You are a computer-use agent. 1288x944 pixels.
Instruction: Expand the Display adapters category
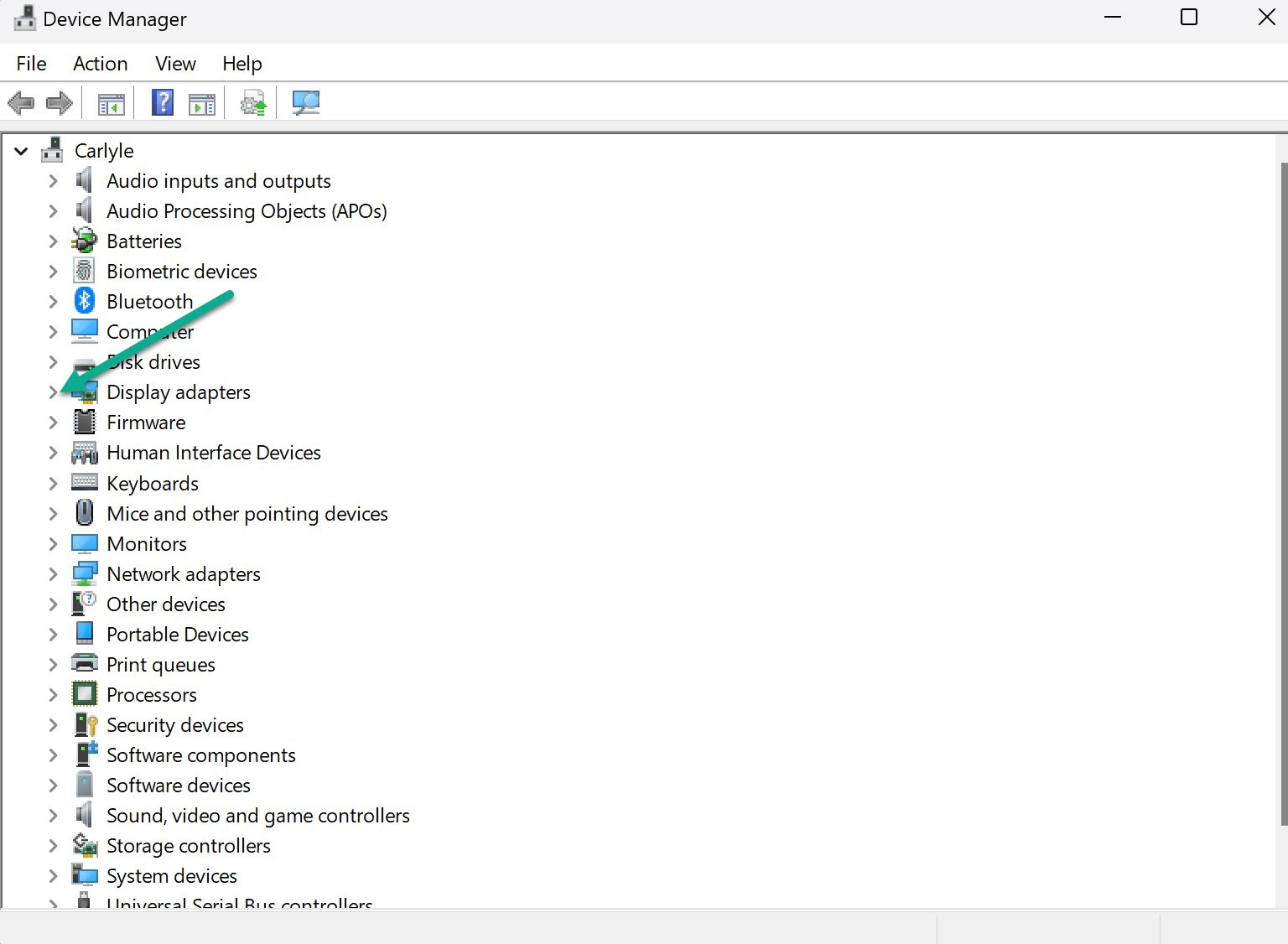tap(53, 392)
